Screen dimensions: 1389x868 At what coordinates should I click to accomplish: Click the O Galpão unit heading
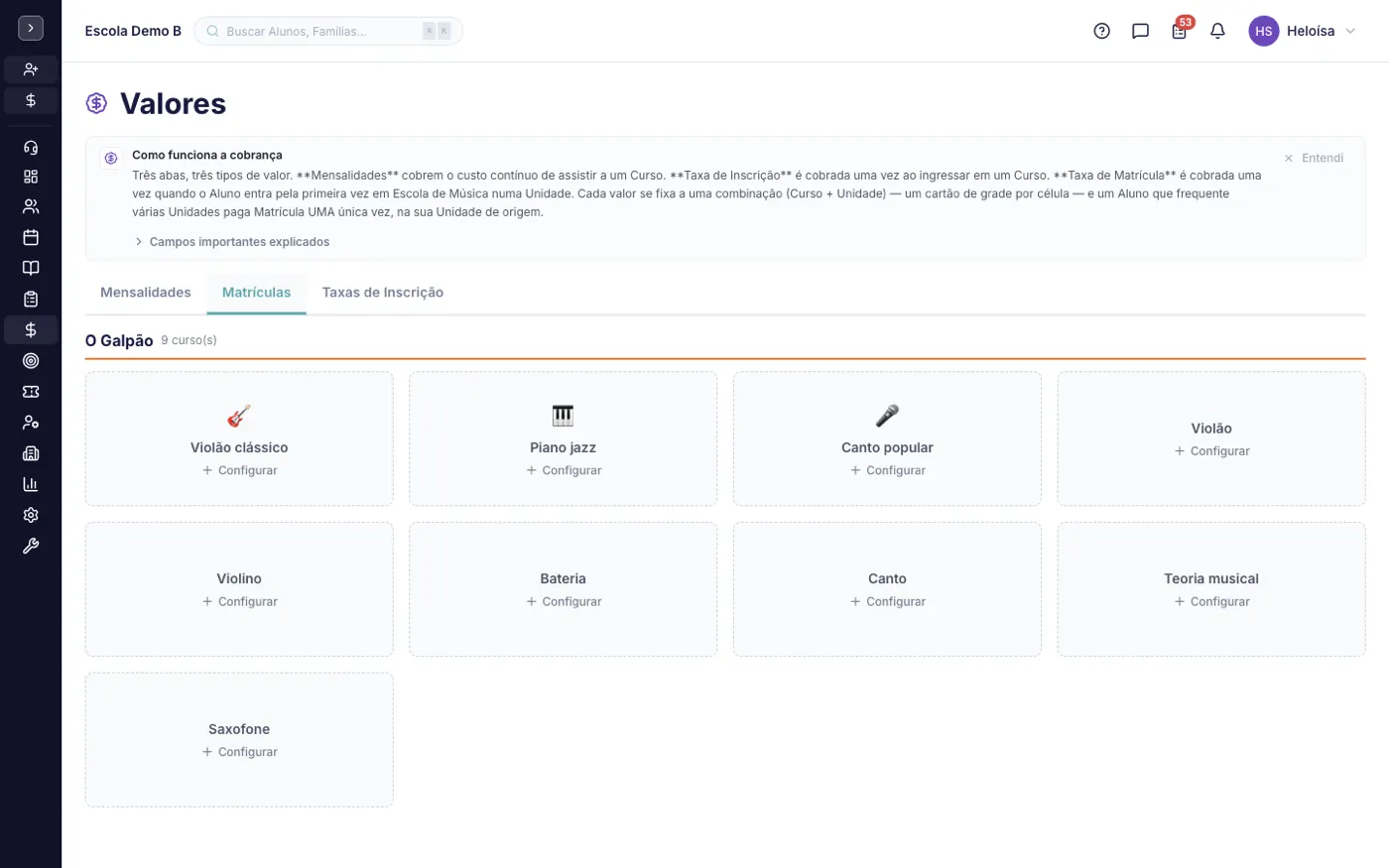119,340
